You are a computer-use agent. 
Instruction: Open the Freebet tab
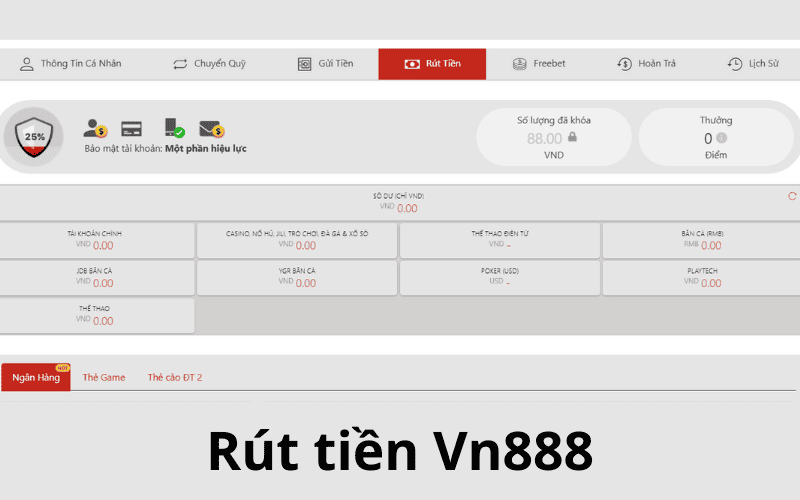tap(539, 64)
